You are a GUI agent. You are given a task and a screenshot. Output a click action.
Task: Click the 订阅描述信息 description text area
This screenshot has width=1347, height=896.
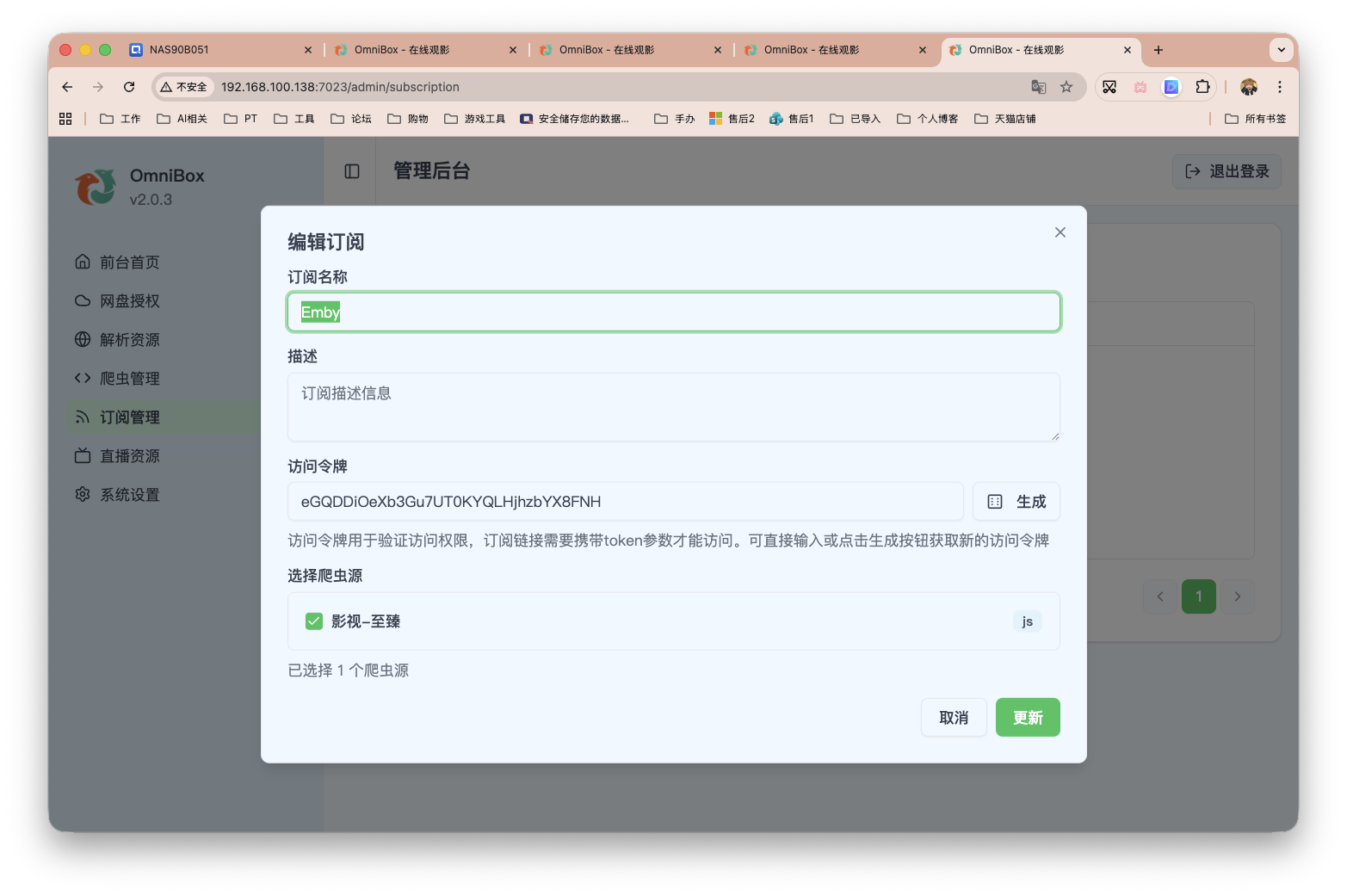point(674,406)
